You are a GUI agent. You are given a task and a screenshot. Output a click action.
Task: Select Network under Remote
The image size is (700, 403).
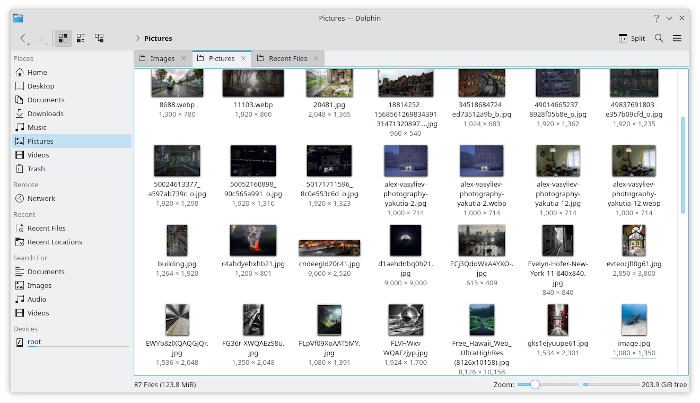(x=41, y=198)
